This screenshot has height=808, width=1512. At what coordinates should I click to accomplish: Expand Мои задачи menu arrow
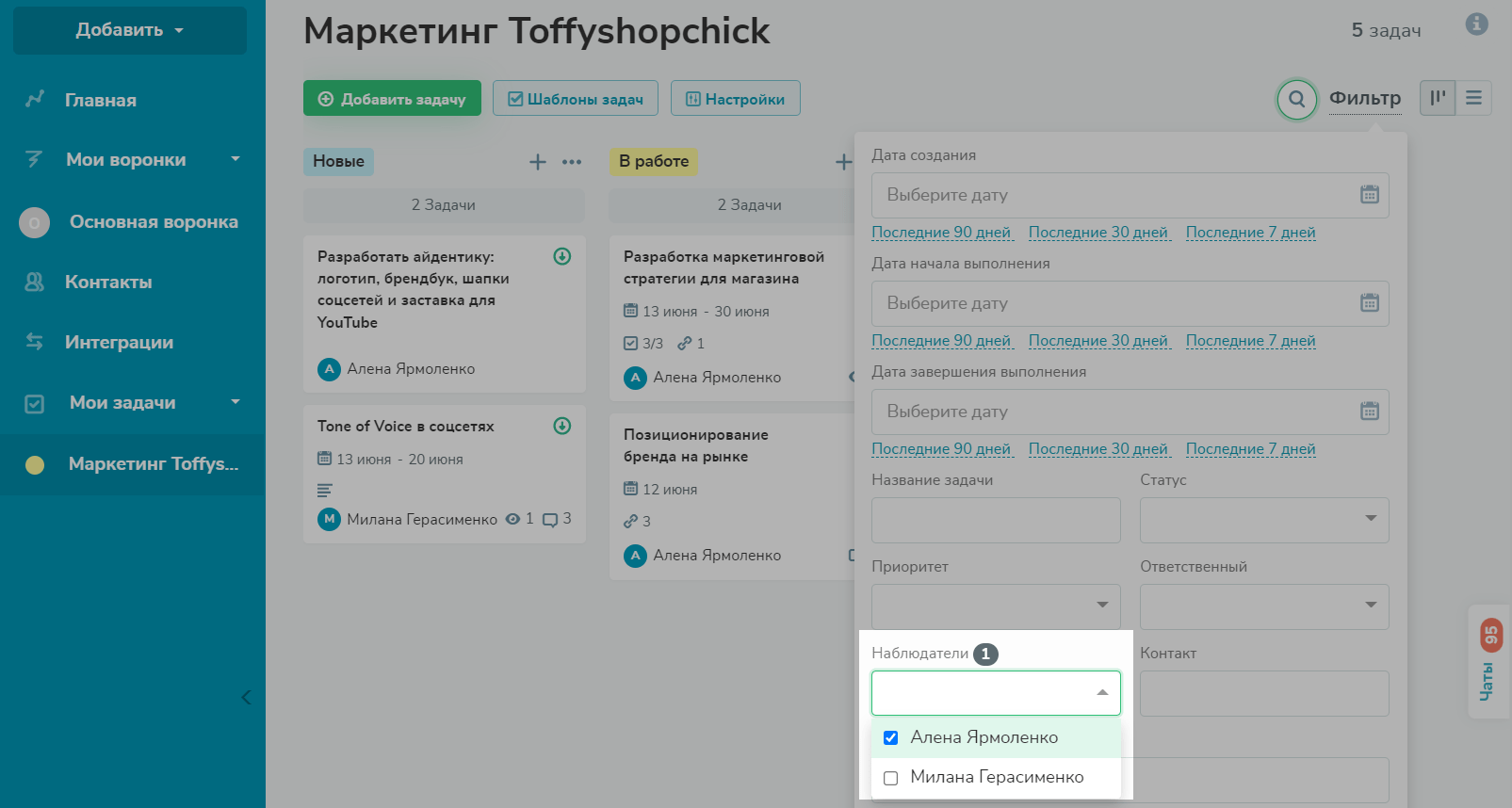tap(236, 402)
